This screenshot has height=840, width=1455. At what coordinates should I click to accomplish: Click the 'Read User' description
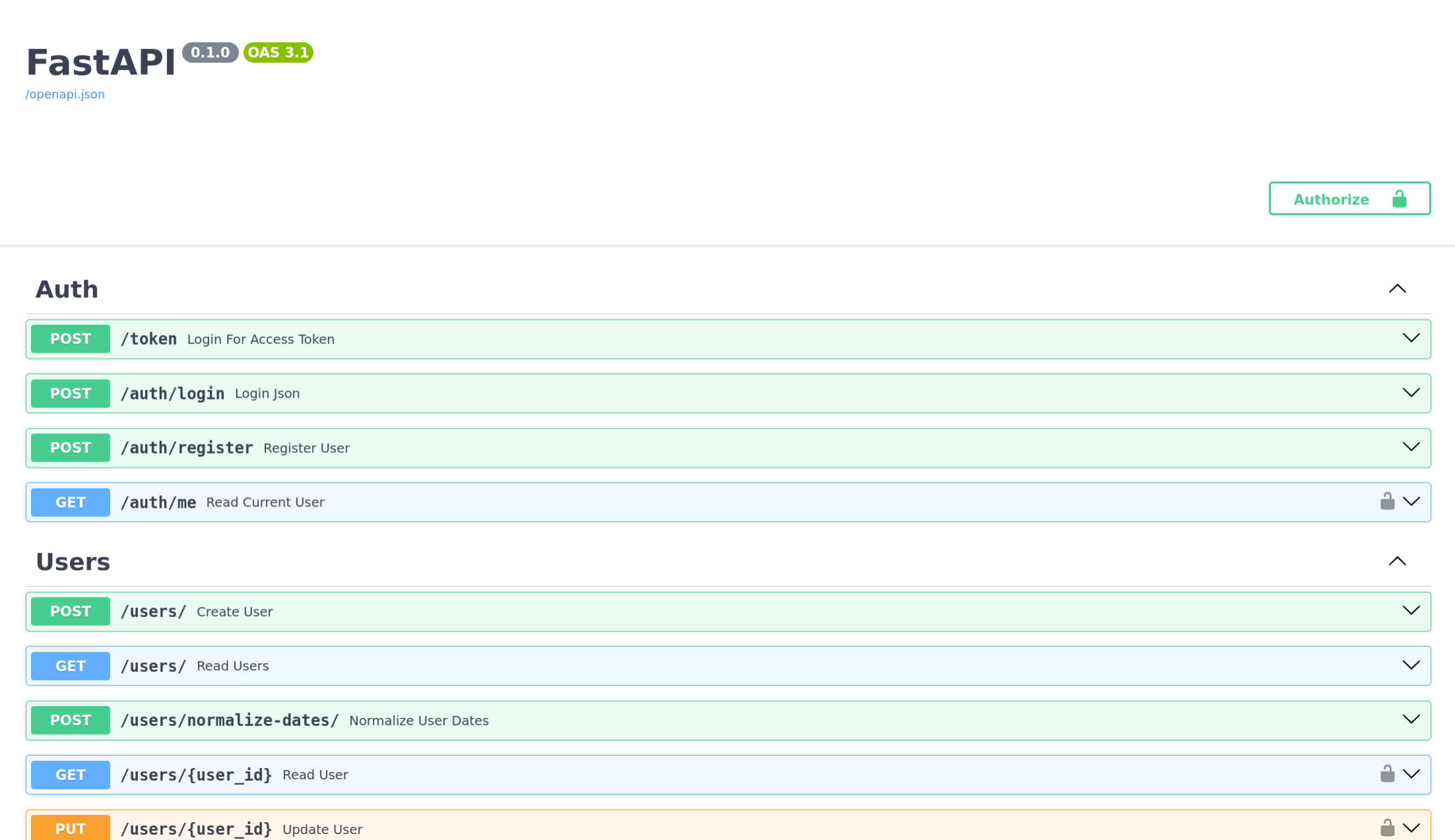point(315,775)
